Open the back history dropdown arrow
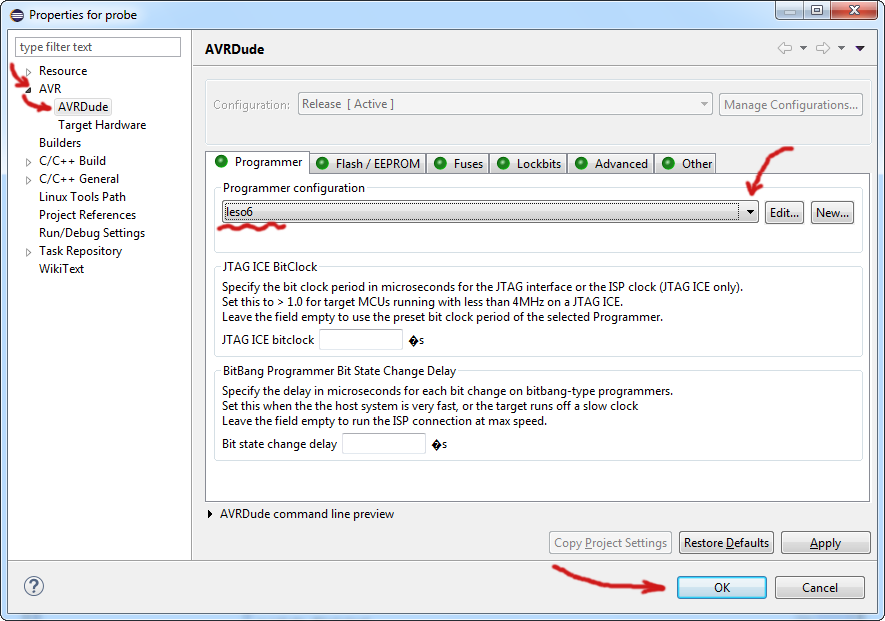 pyautogui.click(x=803, y=49)
